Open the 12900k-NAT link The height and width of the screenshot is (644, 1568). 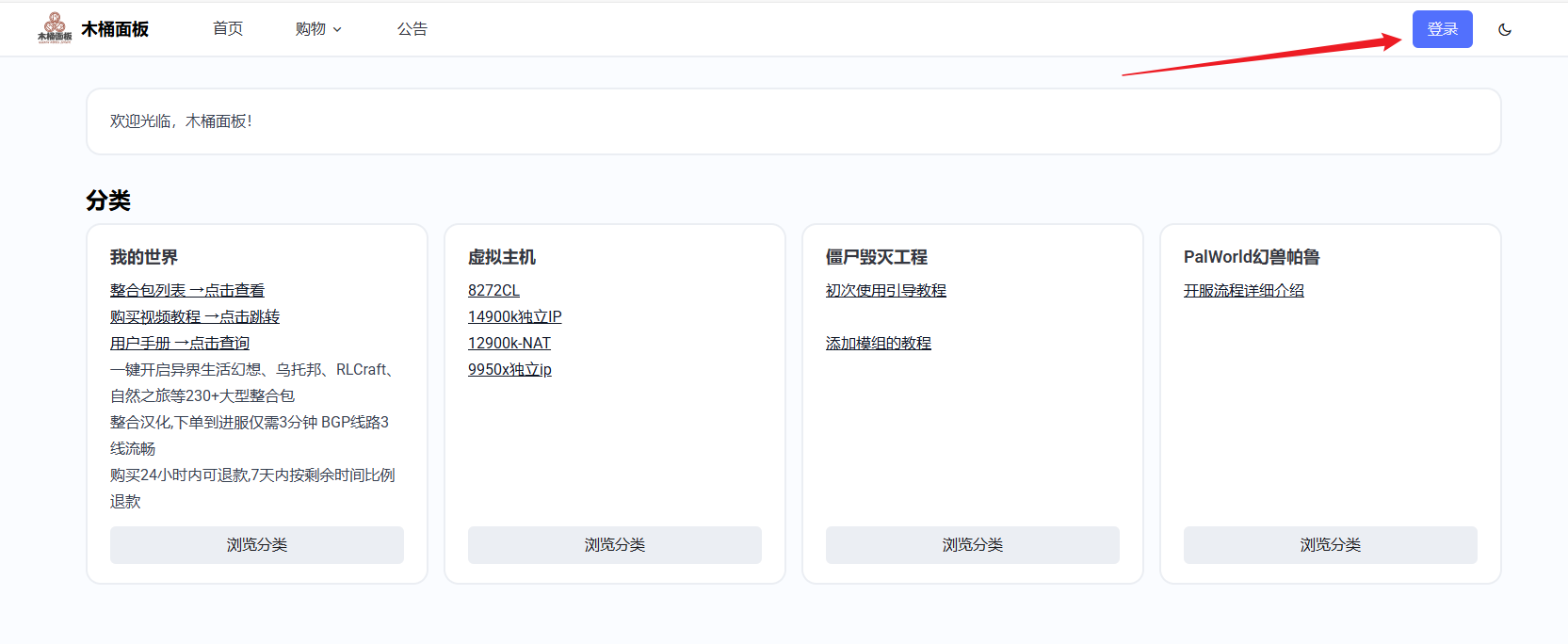coord(509,344)
